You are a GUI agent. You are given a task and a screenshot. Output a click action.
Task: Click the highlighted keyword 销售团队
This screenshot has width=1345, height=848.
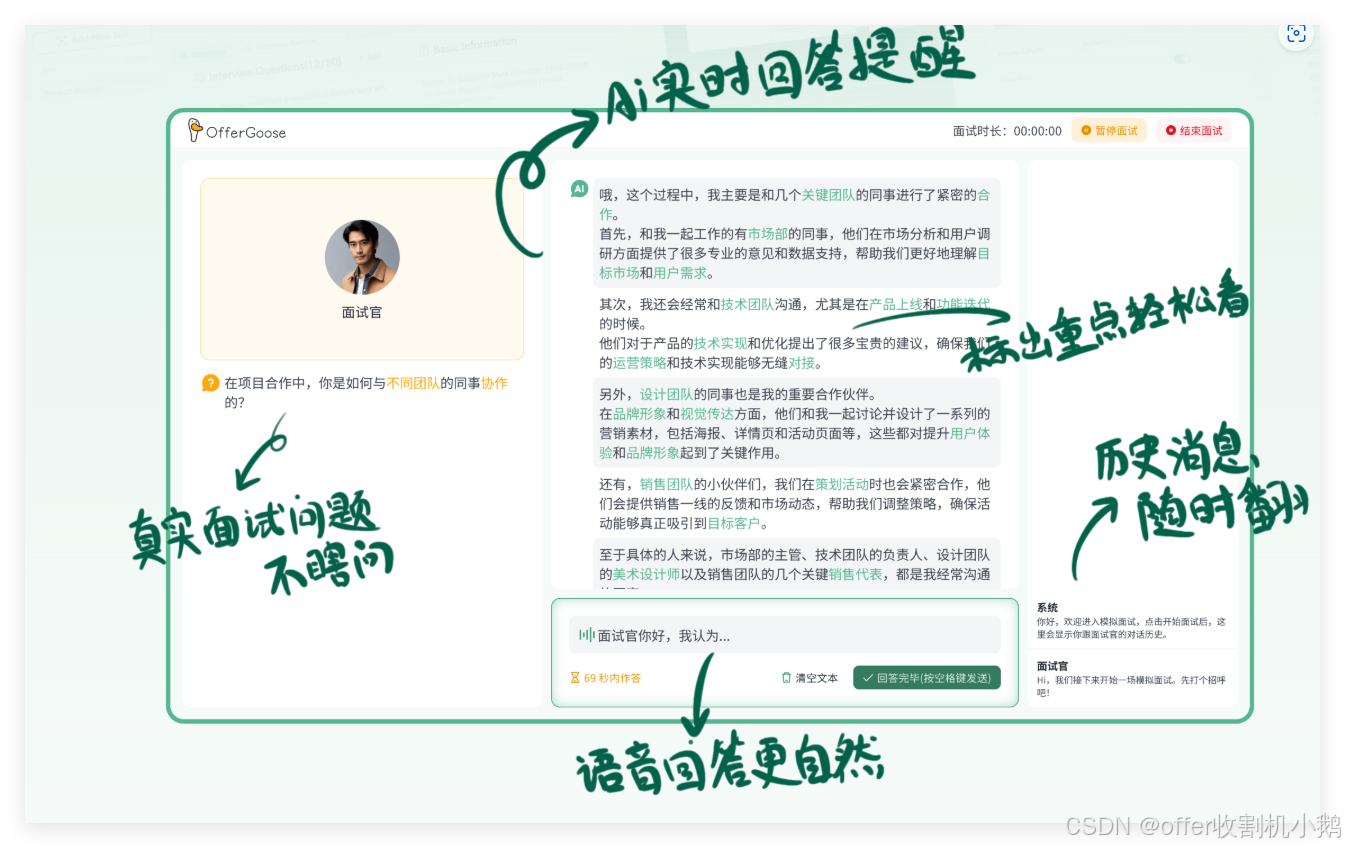coord(667,484)
